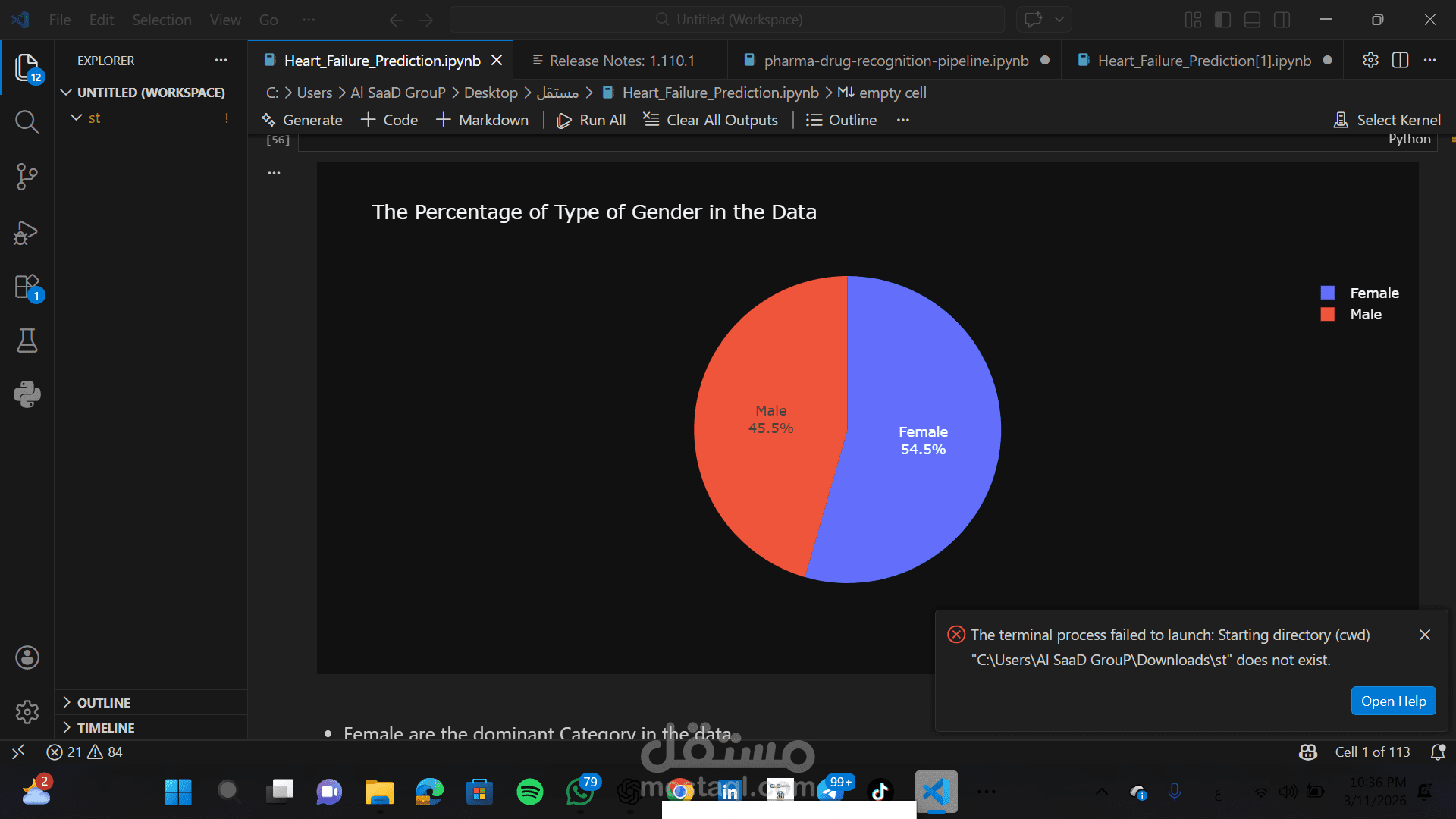Open the Selection menu
The image size is (1456, 819).
tap(162, 20)
